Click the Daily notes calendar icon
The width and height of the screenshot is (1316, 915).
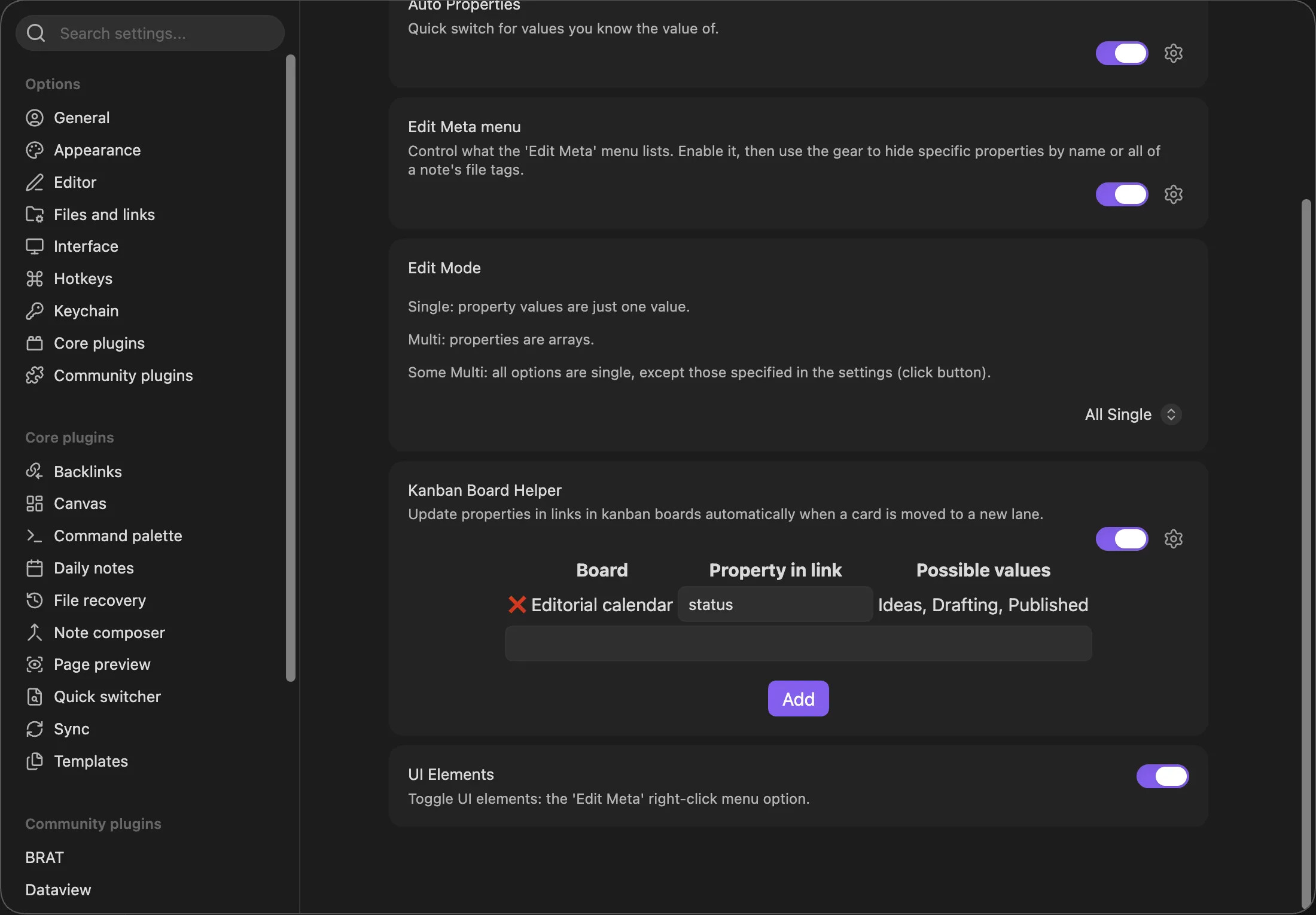pos(35,568)
